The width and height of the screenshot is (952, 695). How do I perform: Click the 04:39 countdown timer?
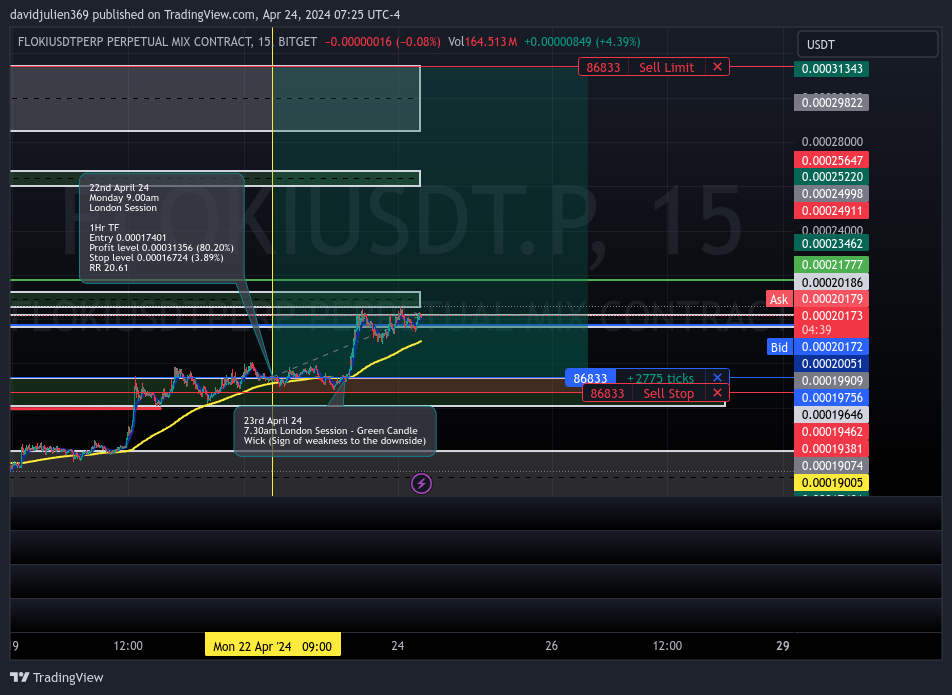click(817, 330)
